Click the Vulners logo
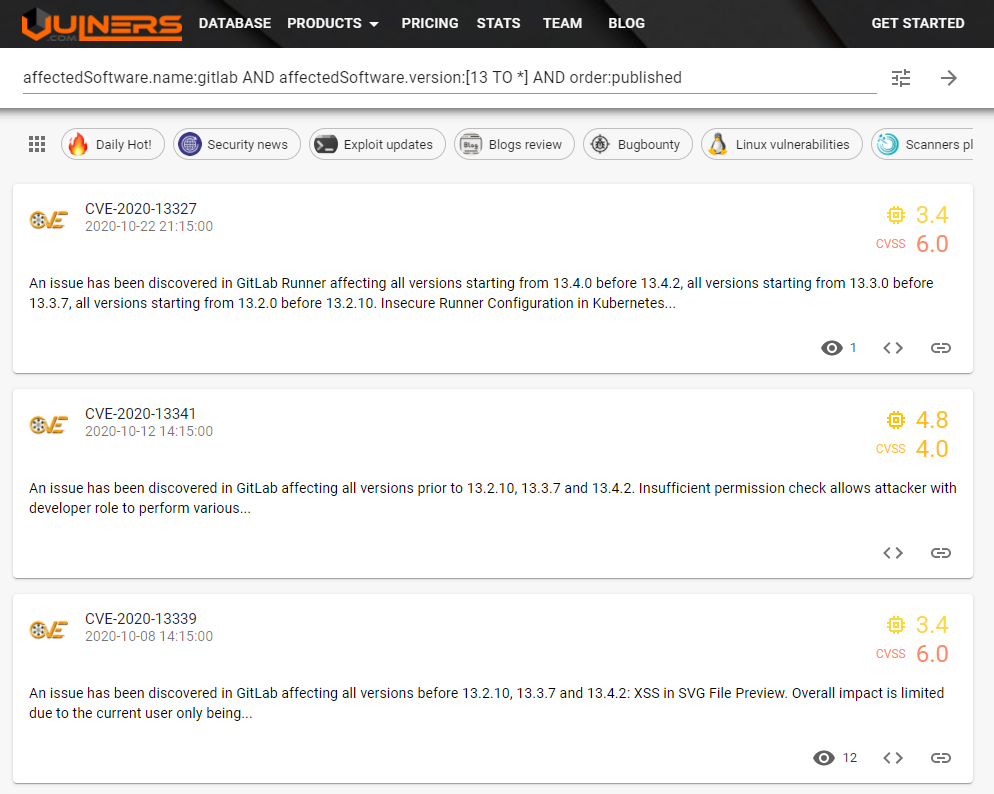Image resolution: width=994 pixels, height=794 pixels. [102, 24]
